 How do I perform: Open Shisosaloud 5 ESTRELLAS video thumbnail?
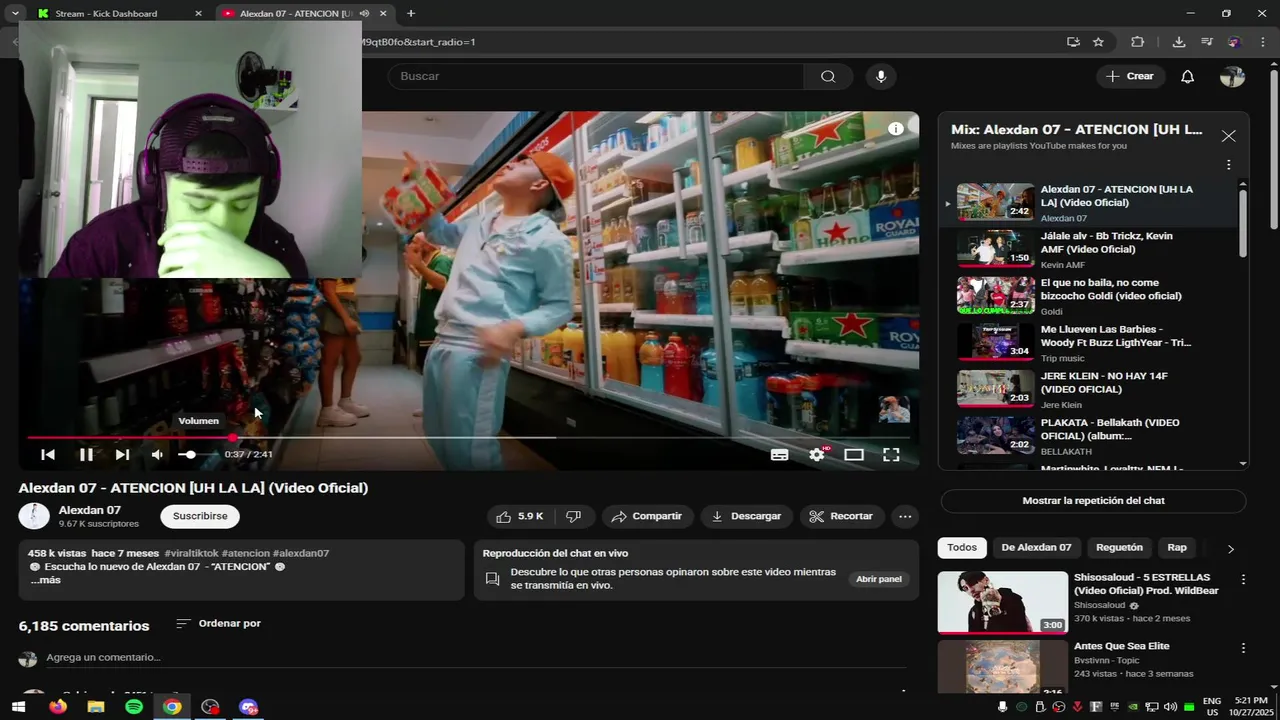[1003, 602]
